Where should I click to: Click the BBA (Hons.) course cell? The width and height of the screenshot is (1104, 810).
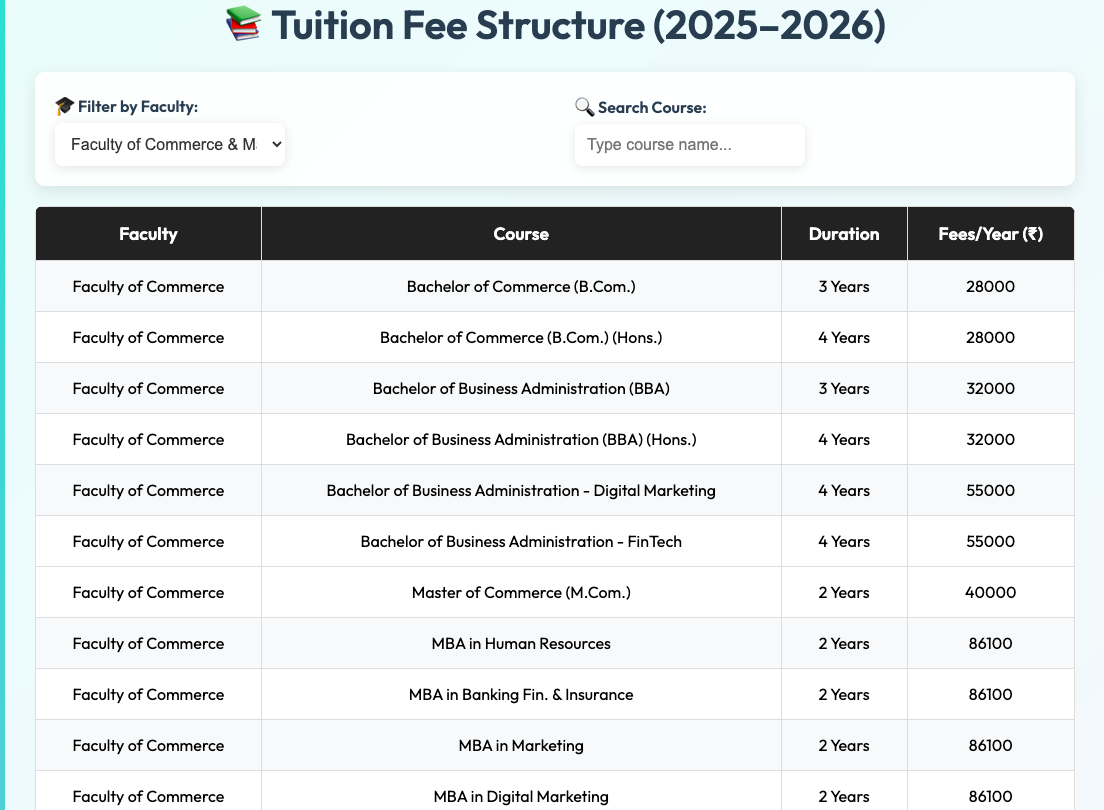coord(521,440)
